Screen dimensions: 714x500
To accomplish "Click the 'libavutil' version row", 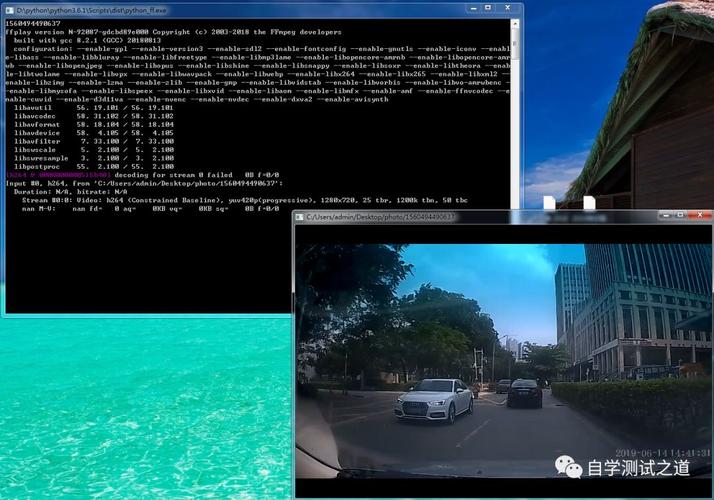I will point(93,107).
